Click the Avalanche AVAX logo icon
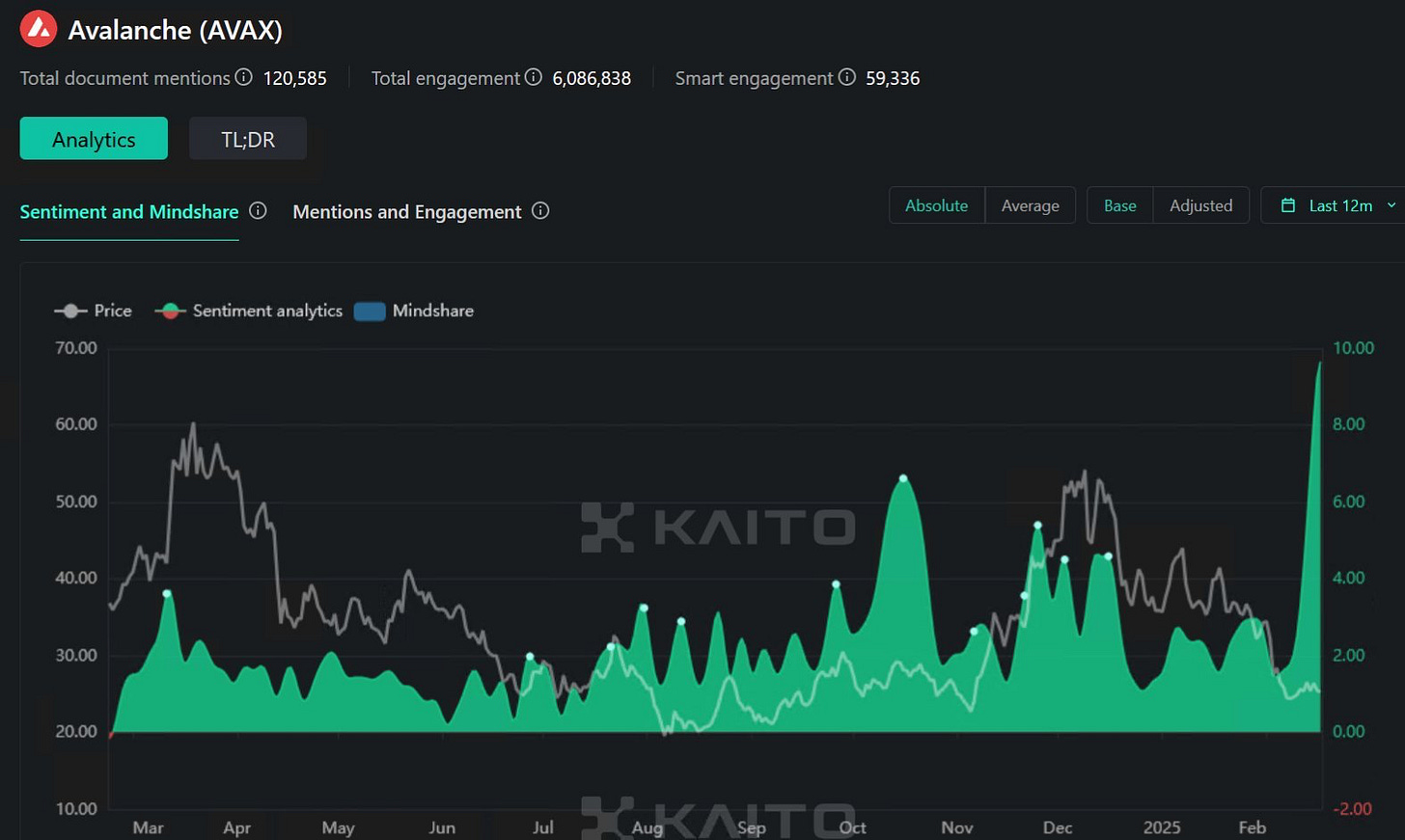This screenshot has height=840, width=1405. point(39,29)
